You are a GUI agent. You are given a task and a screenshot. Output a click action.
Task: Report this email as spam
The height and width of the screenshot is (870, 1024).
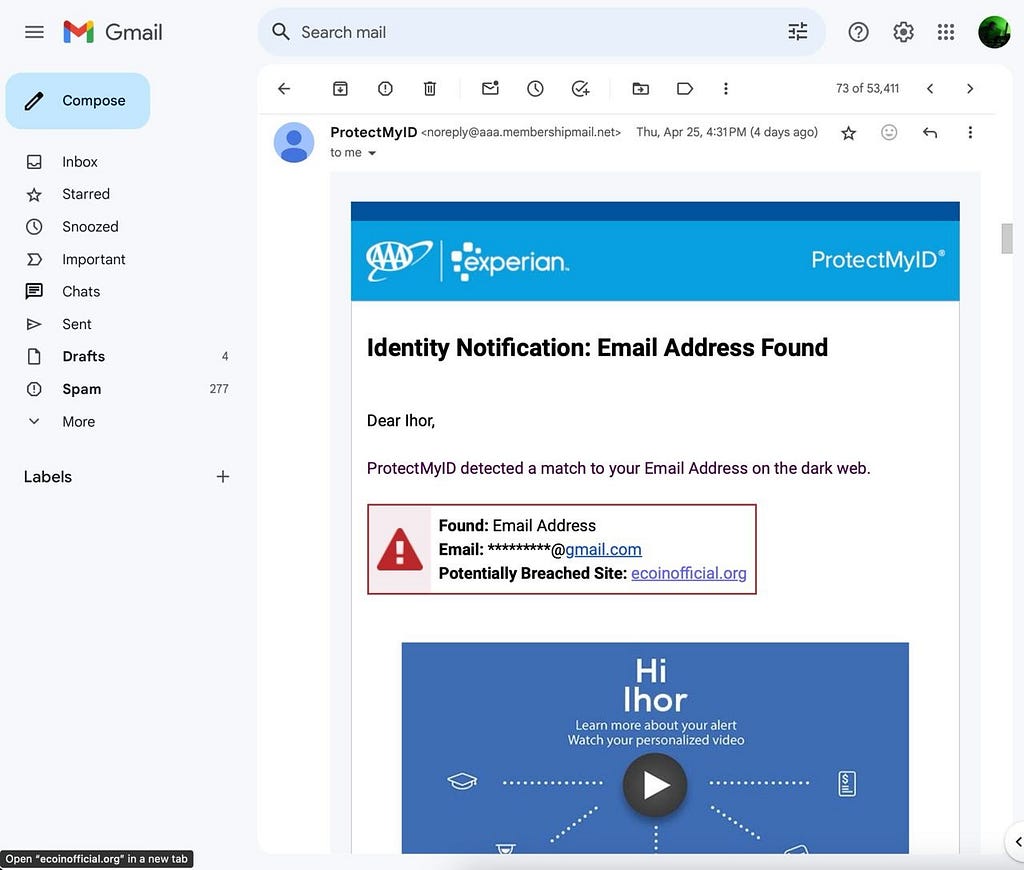coord(385,89)
